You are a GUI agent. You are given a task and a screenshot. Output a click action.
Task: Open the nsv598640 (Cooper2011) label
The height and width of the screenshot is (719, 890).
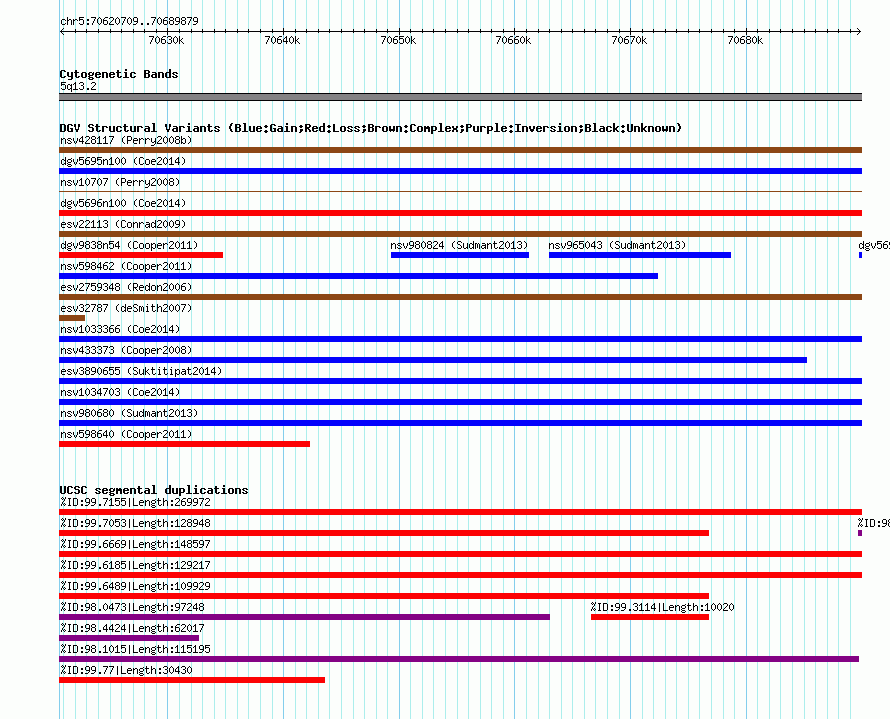click(x=126, y=434)
